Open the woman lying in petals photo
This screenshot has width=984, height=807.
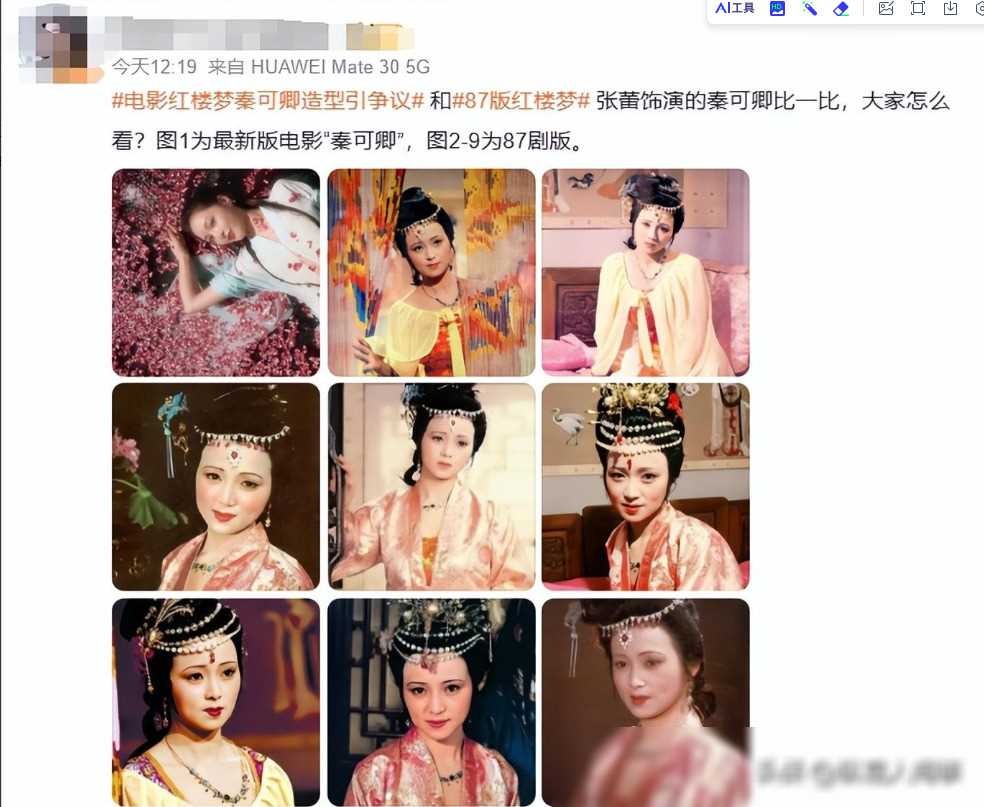[x=216, y=272]
